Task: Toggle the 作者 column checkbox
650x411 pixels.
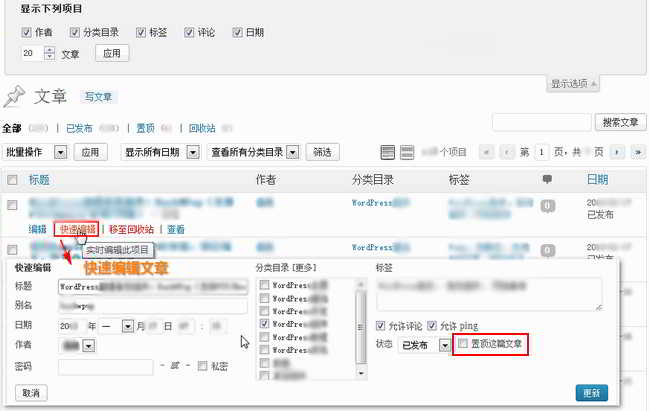Action: point(26,32)
